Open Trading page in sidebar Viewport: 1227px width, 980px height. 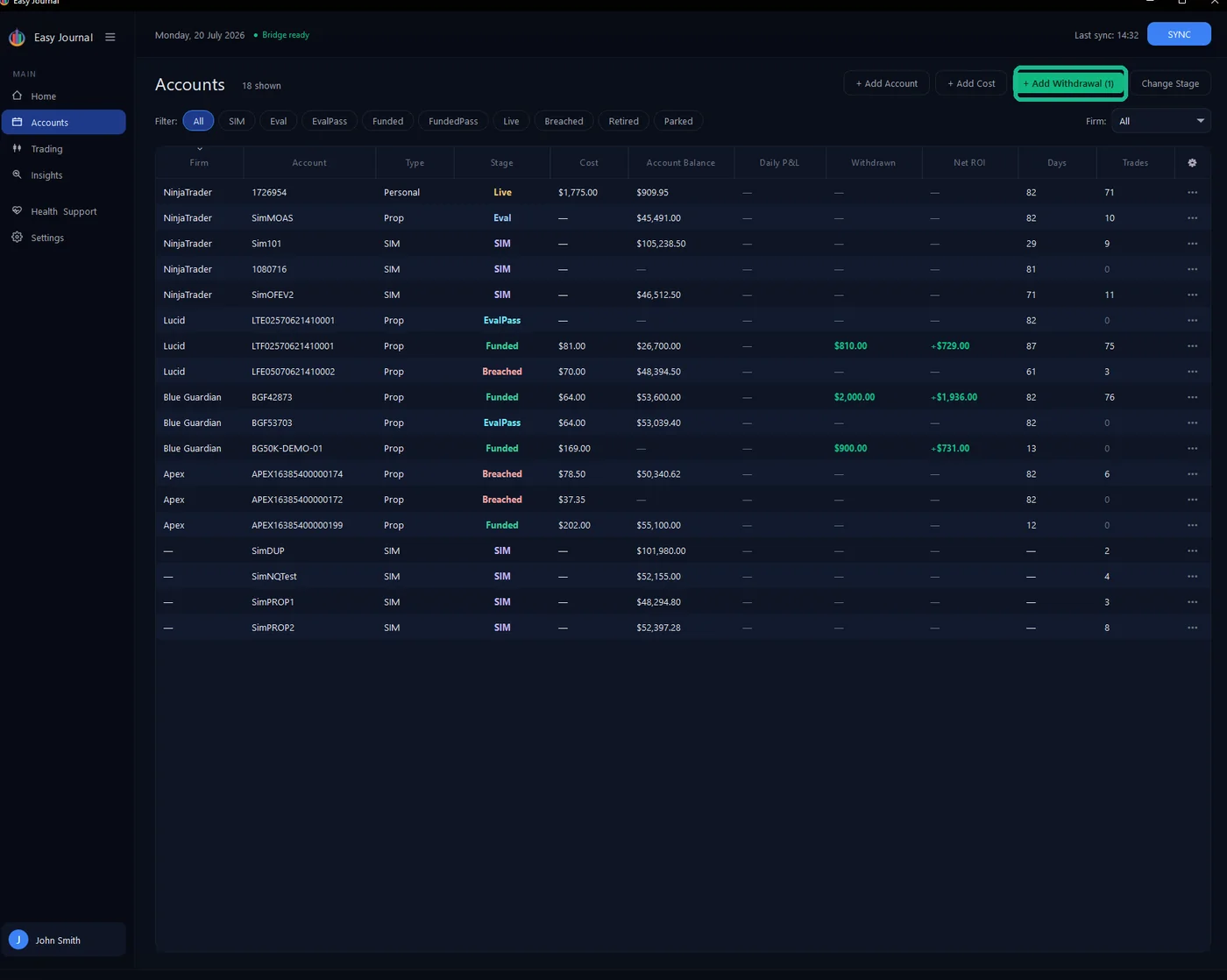pyautogui.click(x=63, y=148)
